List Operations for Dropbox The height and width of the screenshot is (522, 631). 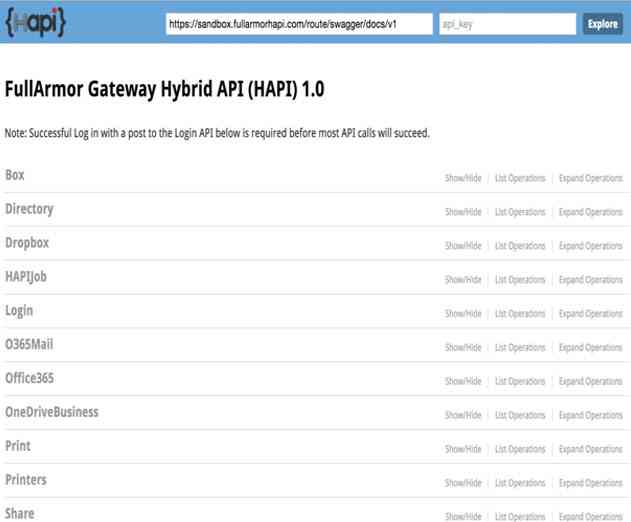coord(520,246)
